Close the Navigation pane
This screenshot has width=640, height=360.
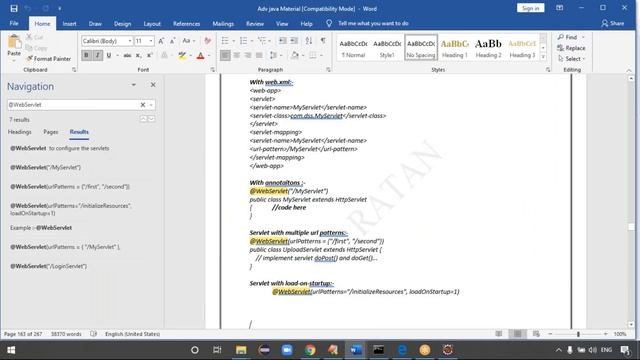coord(153,85)
